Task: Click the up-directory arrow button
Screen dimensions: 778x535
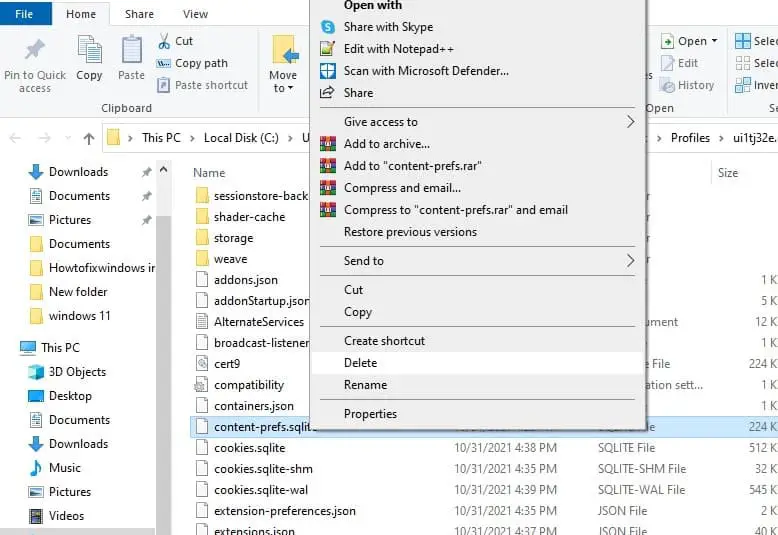Action: point(89,138)
